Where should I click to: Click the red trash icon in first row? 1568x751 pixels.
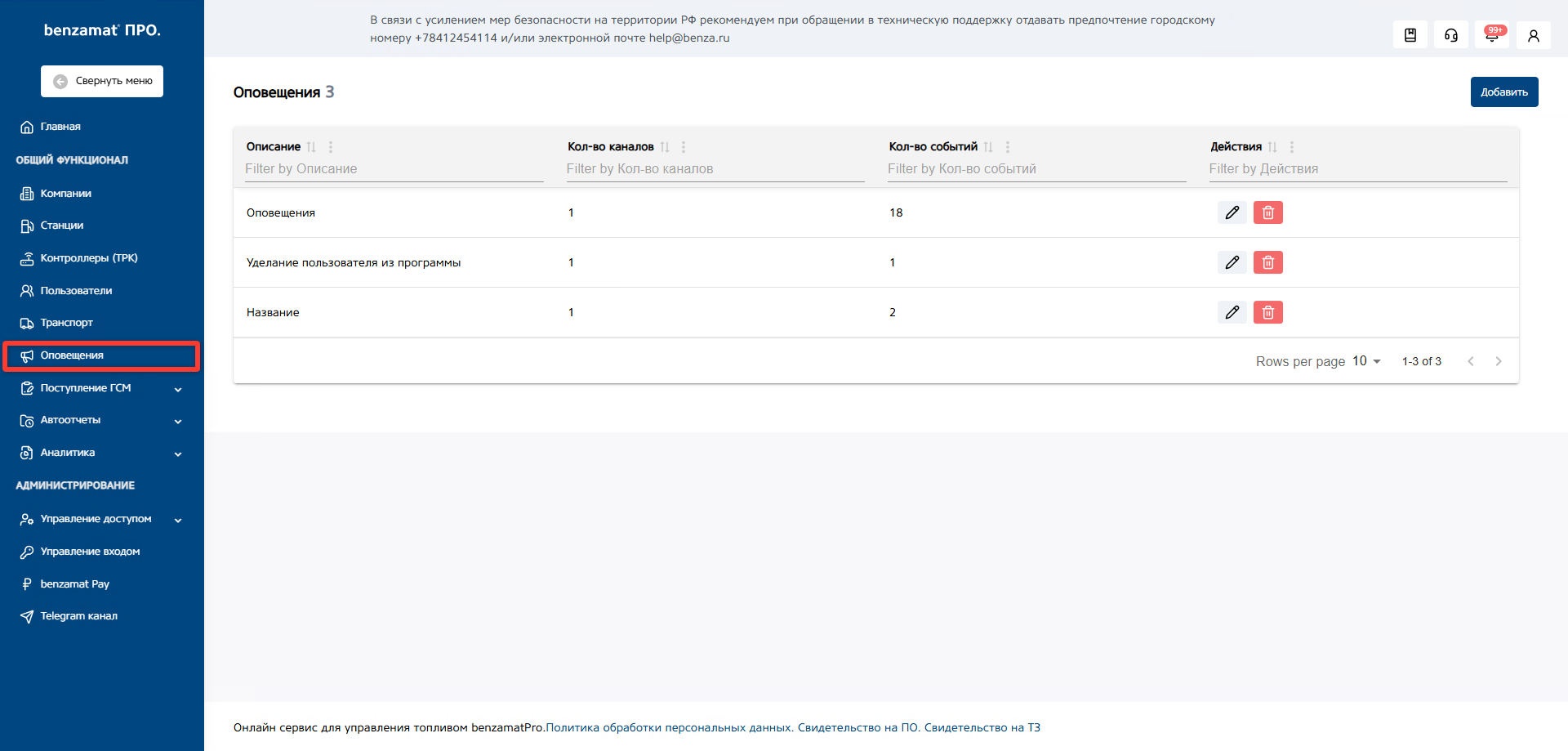pos(1267,212)
